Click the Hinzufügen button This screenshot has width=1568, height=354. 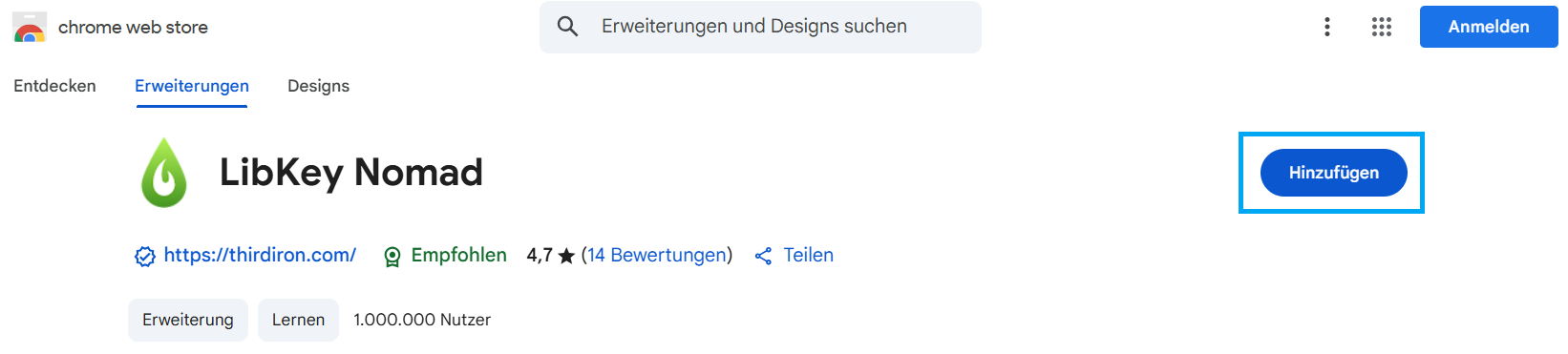tap(1334, 173)
